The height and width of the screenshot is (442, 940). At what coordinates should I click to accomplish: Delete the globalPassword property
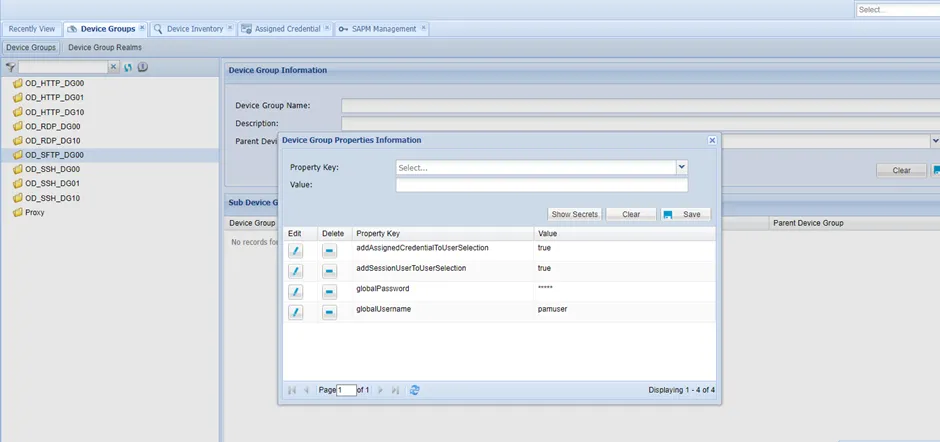click(329, 291)
